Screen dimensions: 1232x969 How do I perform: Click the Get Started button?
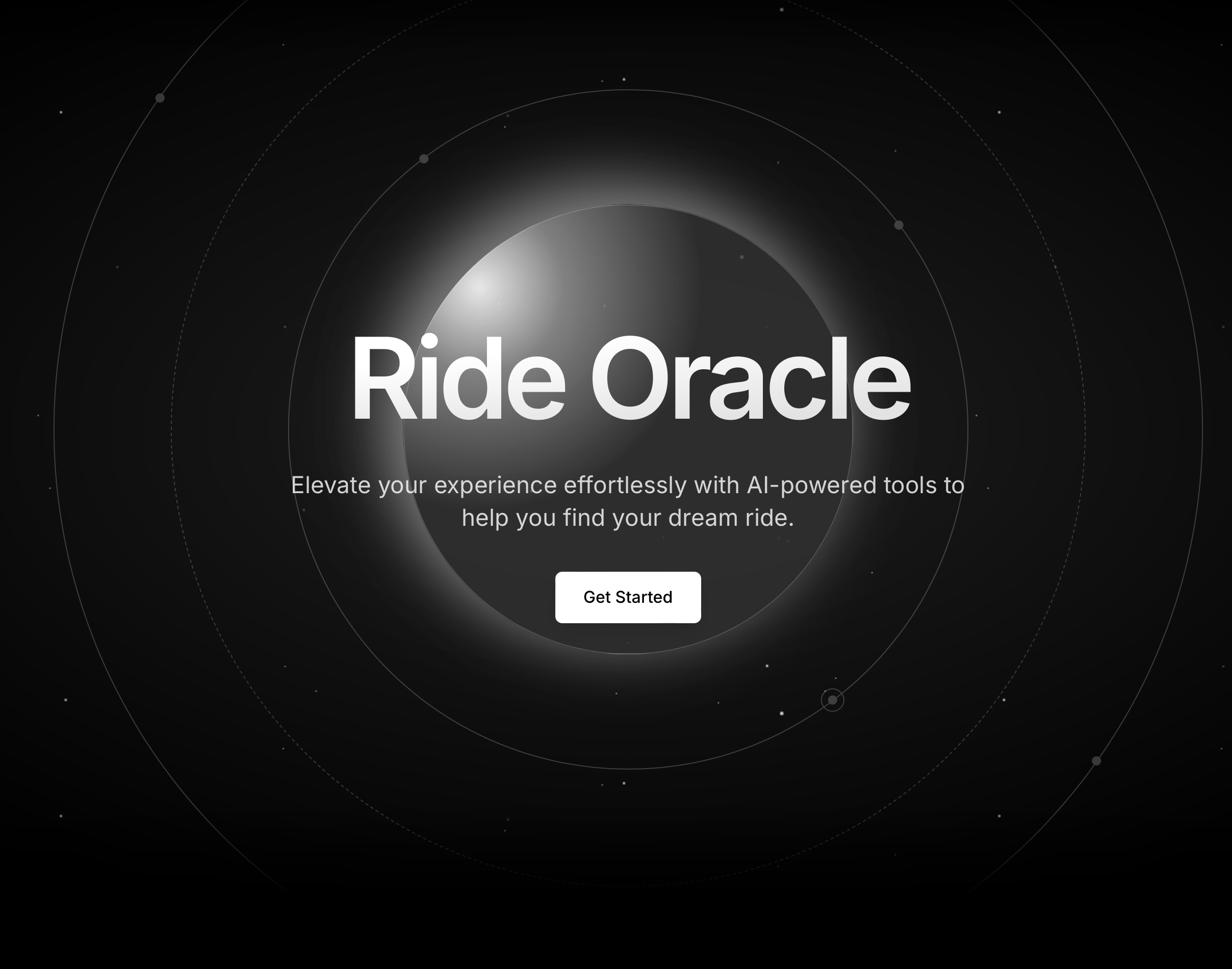click(x=628, y=597)
